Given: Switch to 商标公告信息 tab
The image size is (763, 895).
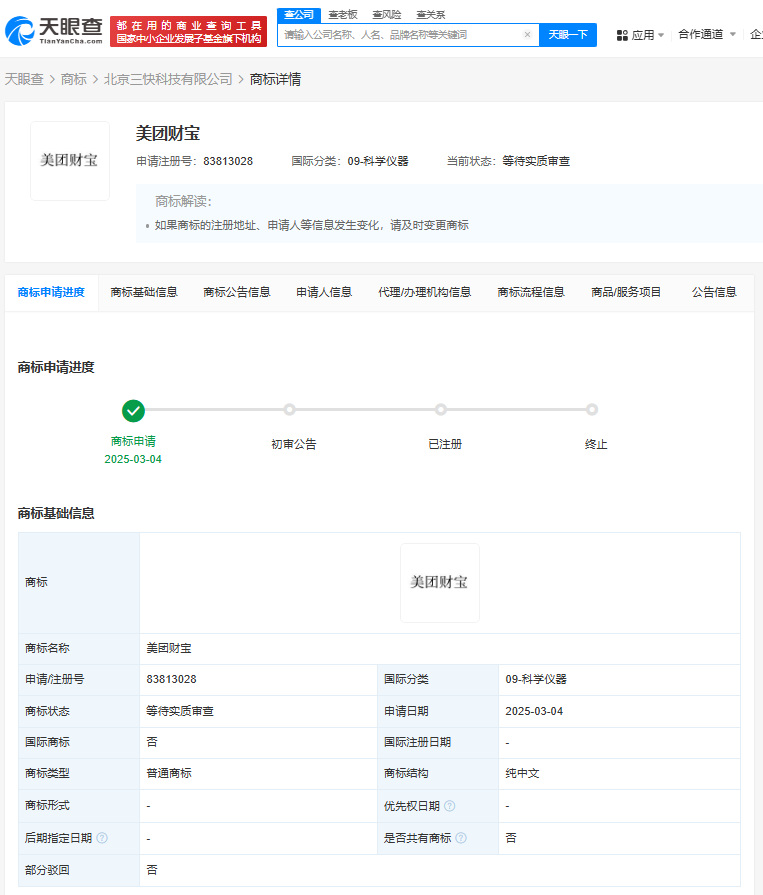Looking at the screenshot, I should (x=237, y=292).
